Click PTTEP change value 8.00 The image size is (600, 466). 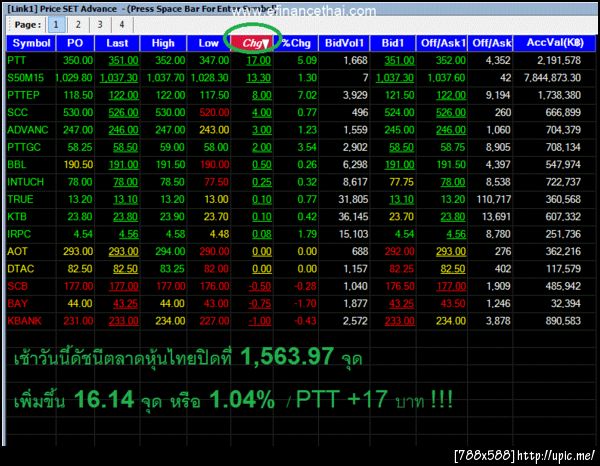[262, 95]
